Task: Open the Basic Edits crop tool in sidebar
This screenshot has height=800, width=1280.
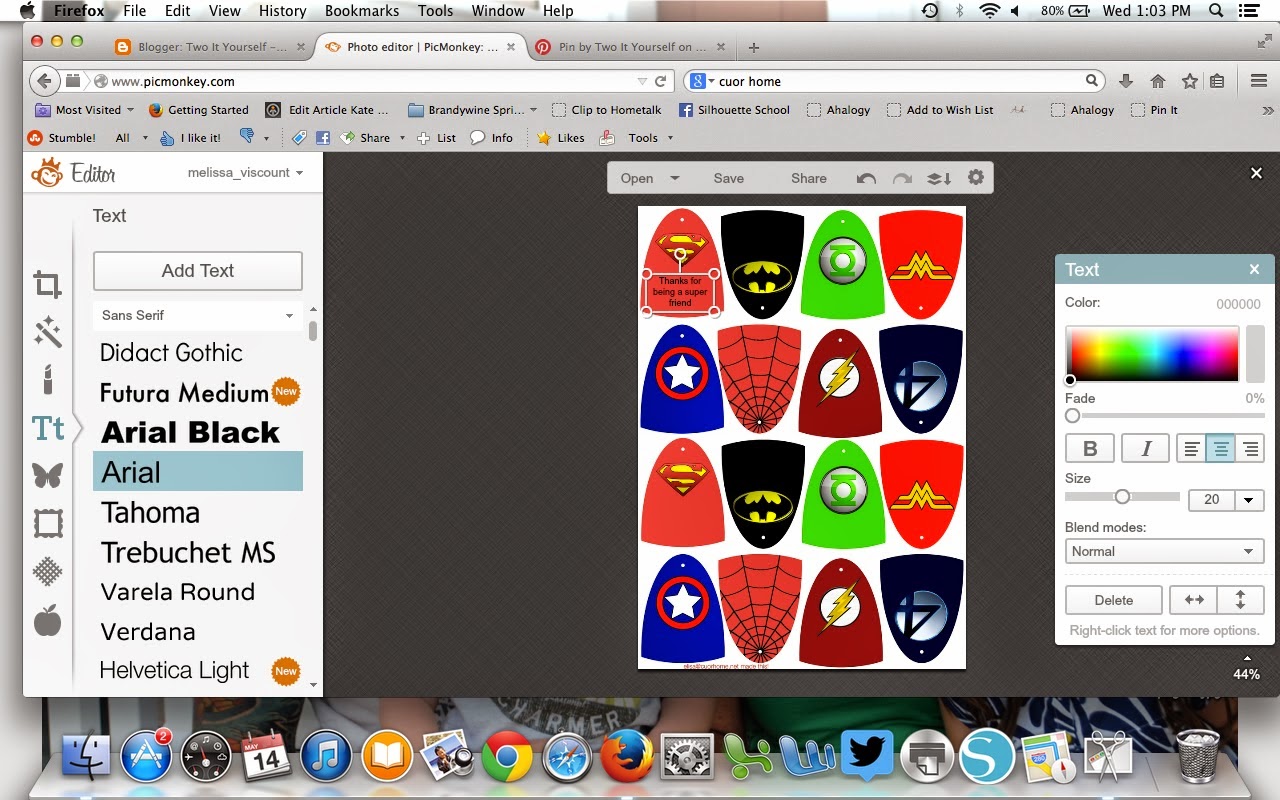Action: tap(47, 285)
